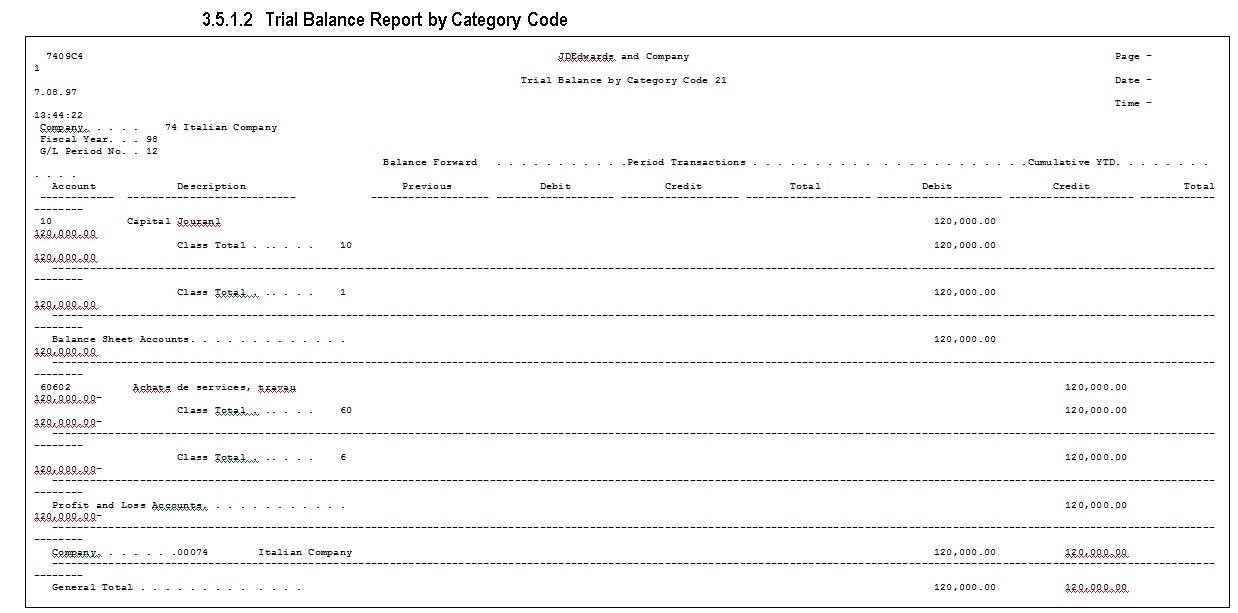The image size is (1238, 613).
Task: Click the "Cumulative YTD" section label
Action: tap(1073, 162)
